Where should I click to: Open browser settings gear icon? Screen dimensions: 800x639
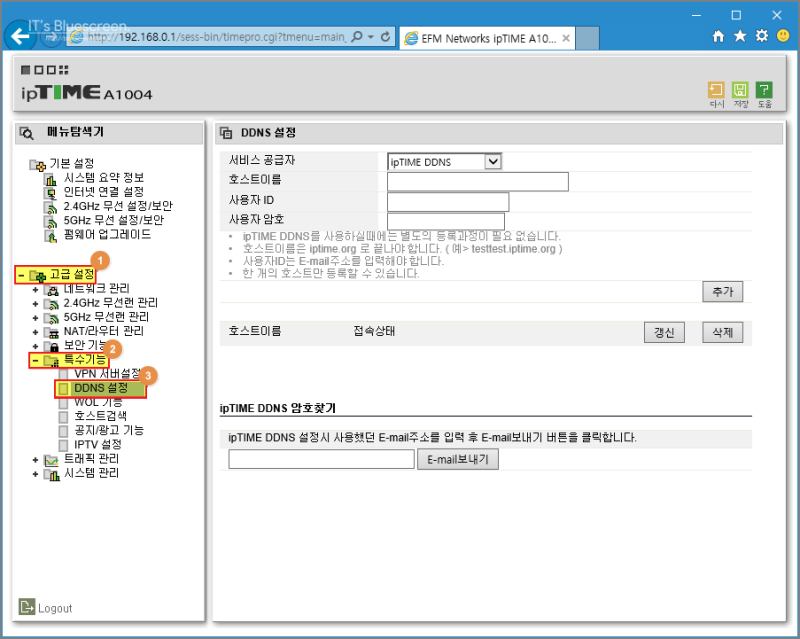[762, 36]
